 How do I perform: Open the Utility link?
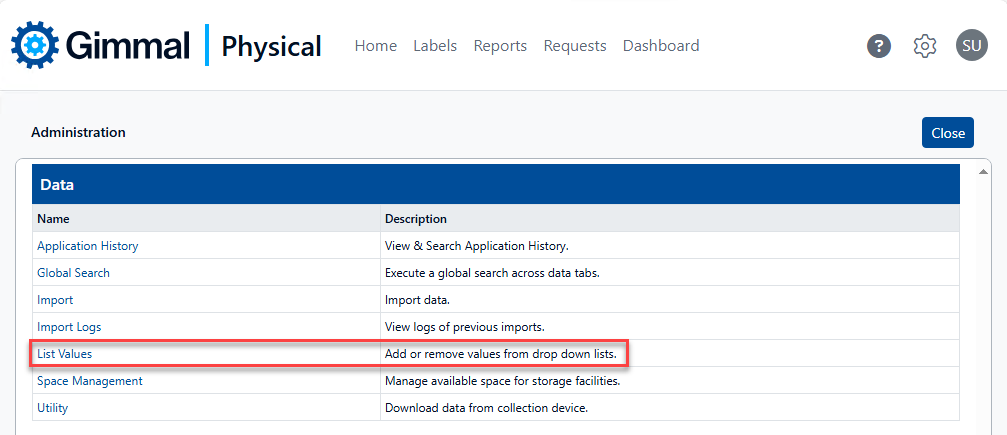(53, 407)
